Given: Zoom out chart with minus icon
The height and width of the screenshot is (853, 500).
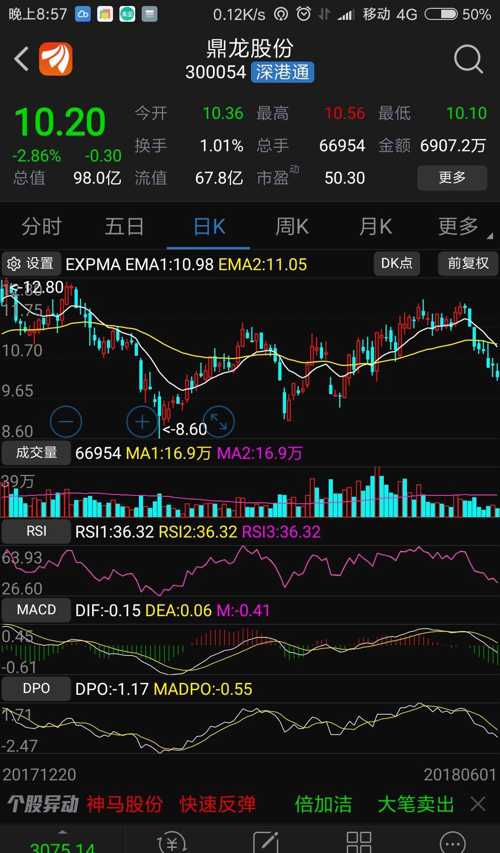Looking at the screenshot, I should click(x=66, y=421).
